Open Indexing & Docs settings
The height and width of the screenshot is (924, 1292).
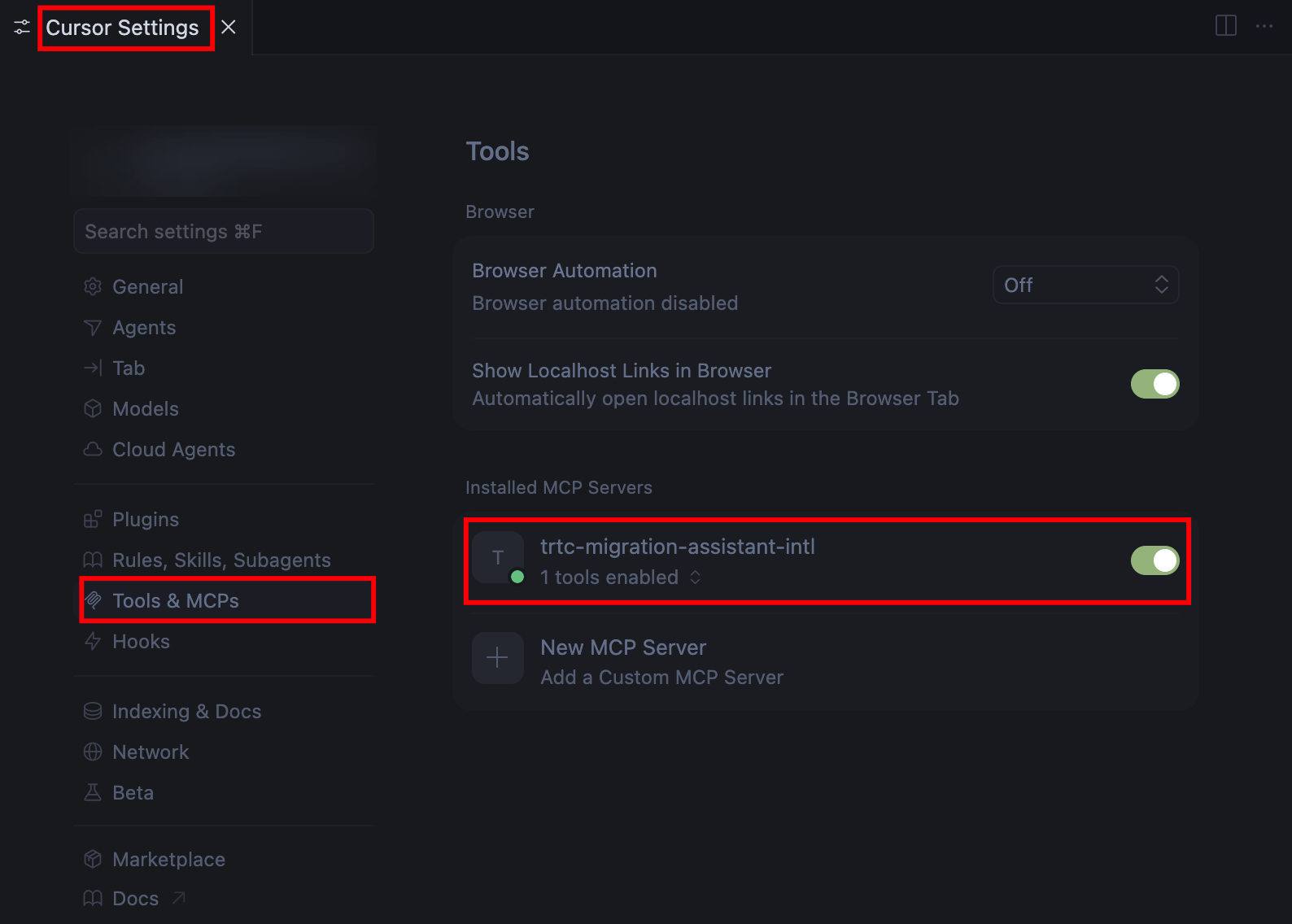186,711
